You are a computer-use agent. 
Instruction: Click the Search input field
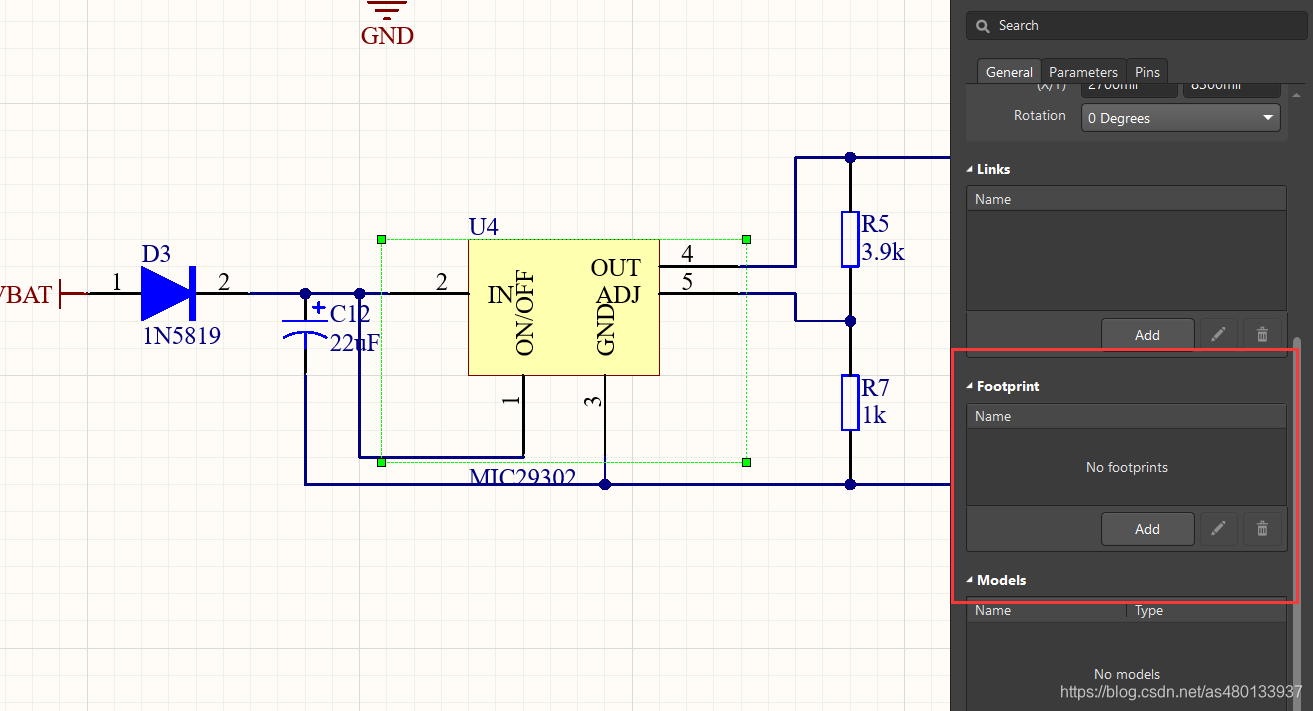click(1130, 26)
